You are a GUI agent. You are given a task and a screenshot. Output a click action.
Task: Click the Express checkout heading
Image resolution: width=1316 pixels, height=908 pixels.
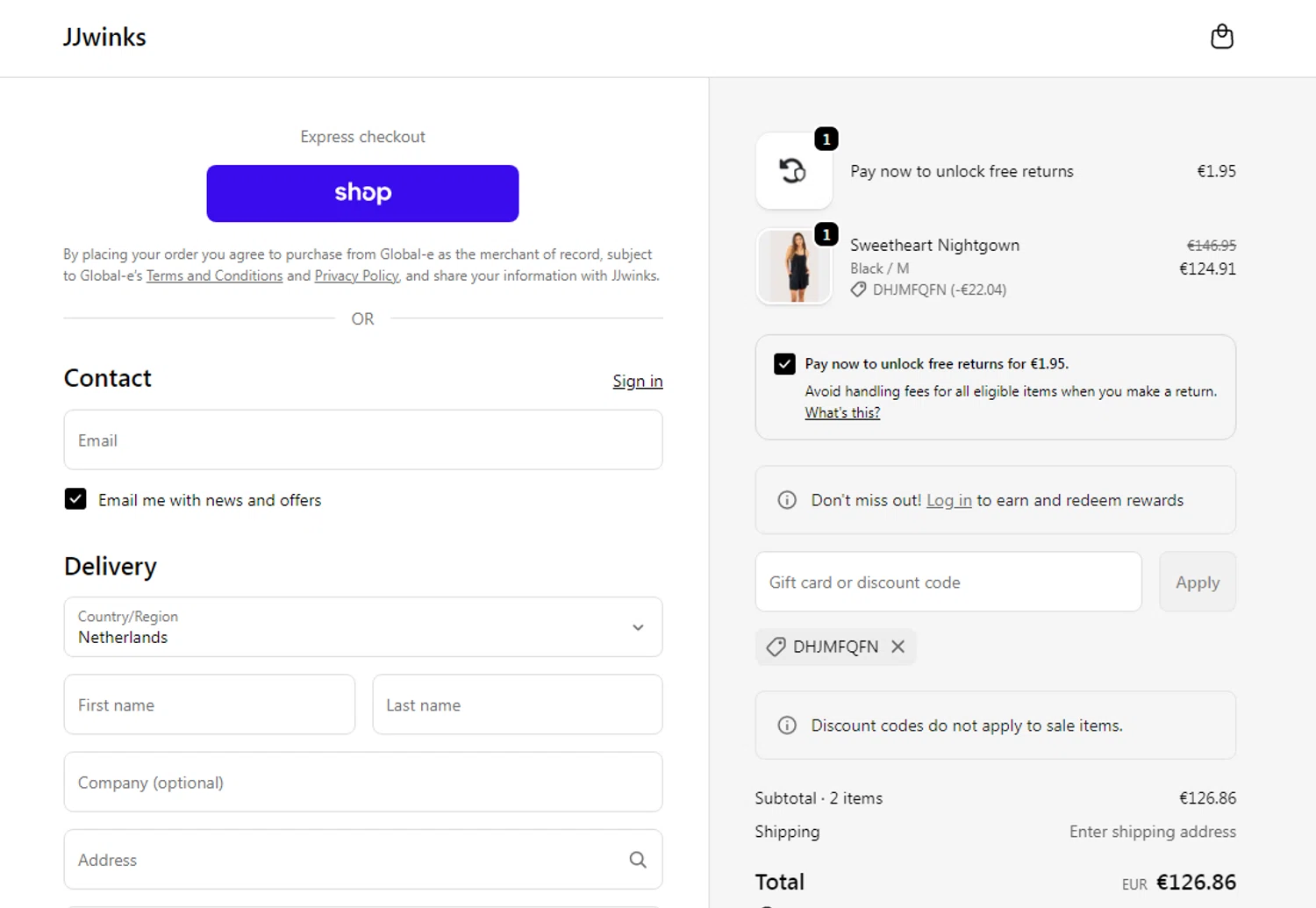tap(362, 137)
